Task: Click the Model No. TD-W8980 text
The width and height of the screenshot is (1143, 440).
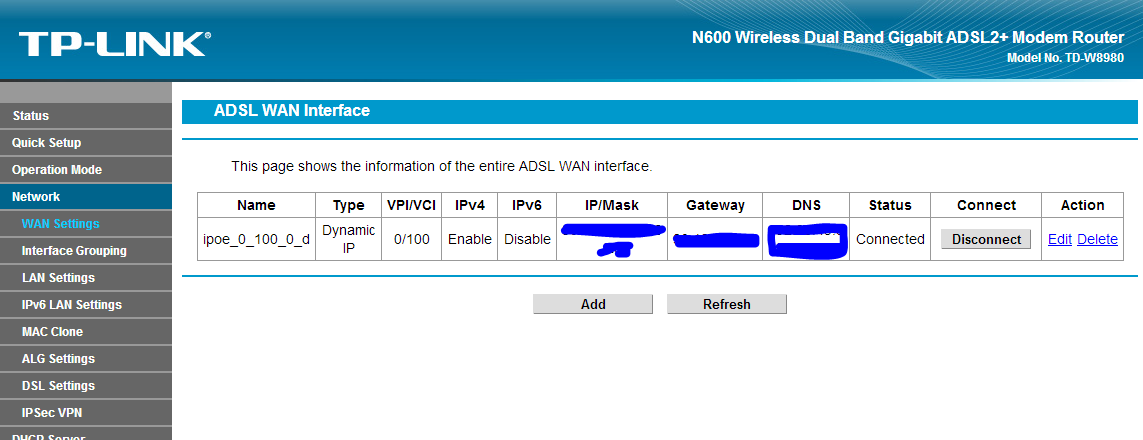Action: 1065,58
